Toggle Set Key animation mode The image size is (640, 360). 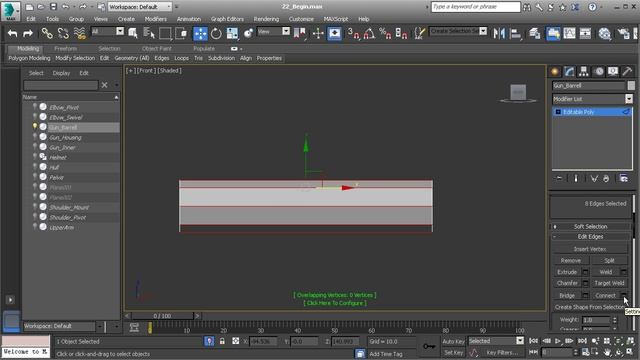click(x=453, y=352)
